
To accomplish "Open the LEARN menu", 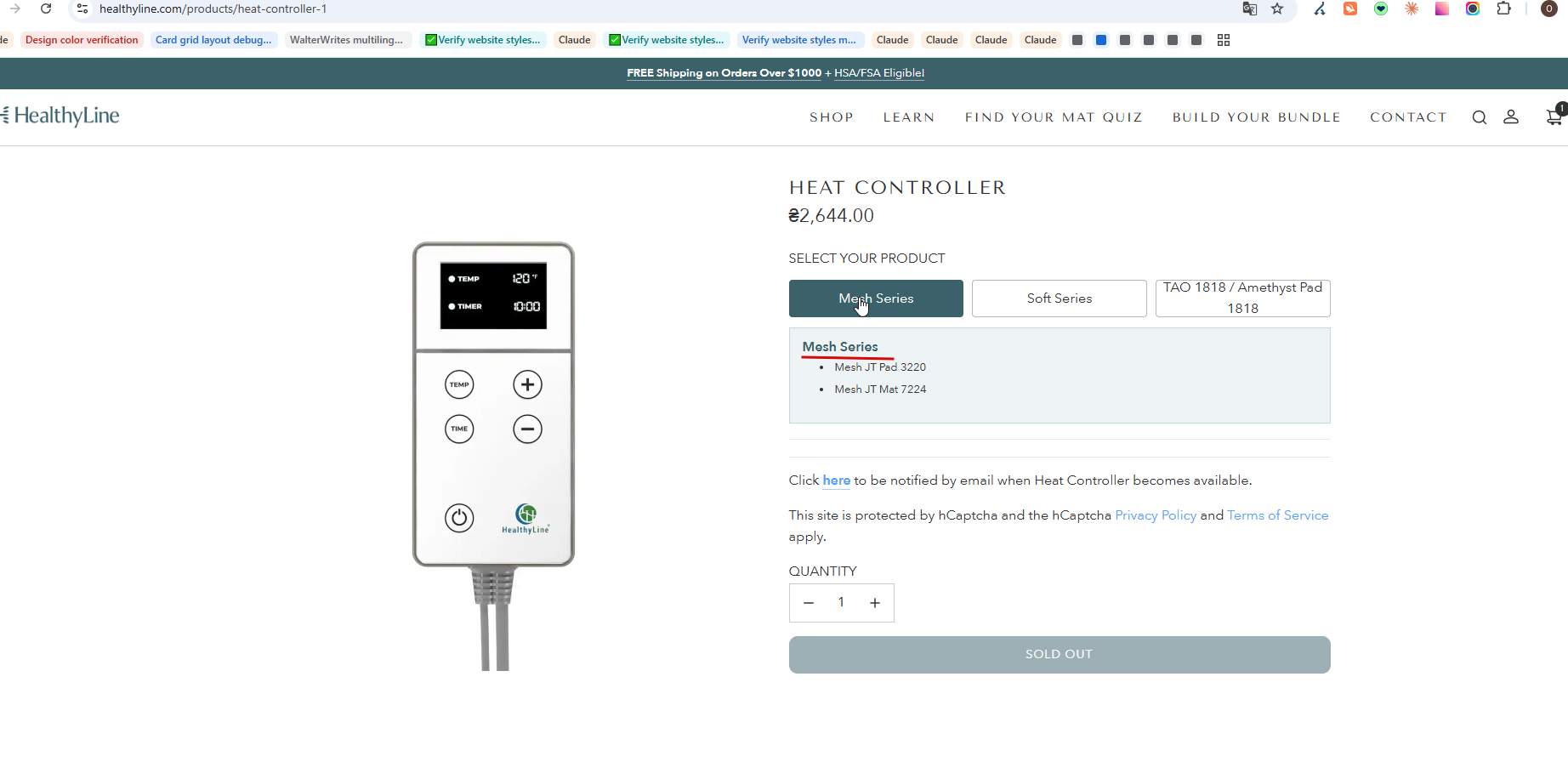I will point(909,117).
